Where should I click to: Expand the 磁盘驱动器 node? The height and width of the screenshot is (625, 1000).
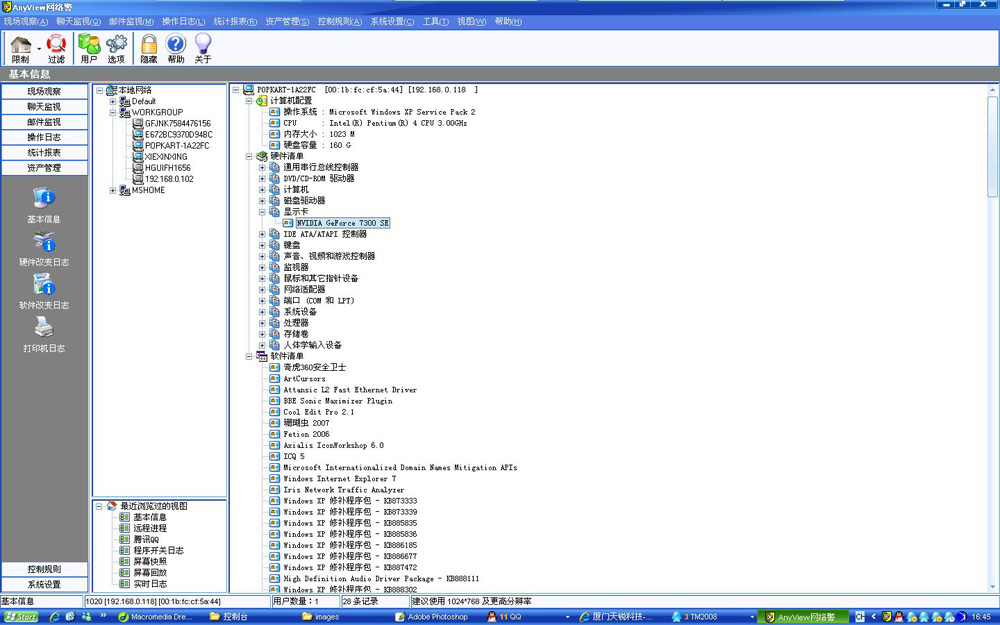262,201
